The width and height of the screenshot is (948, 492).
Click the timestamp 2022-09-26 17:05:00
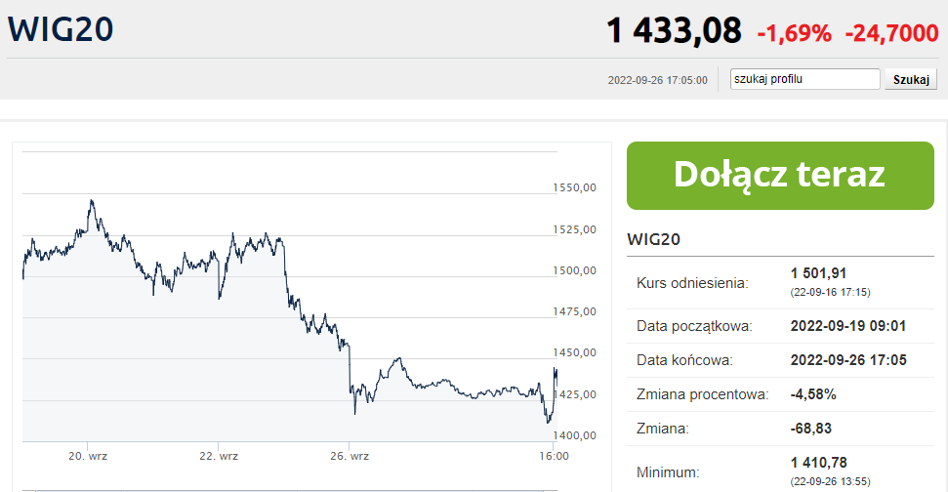pos(658,80)
